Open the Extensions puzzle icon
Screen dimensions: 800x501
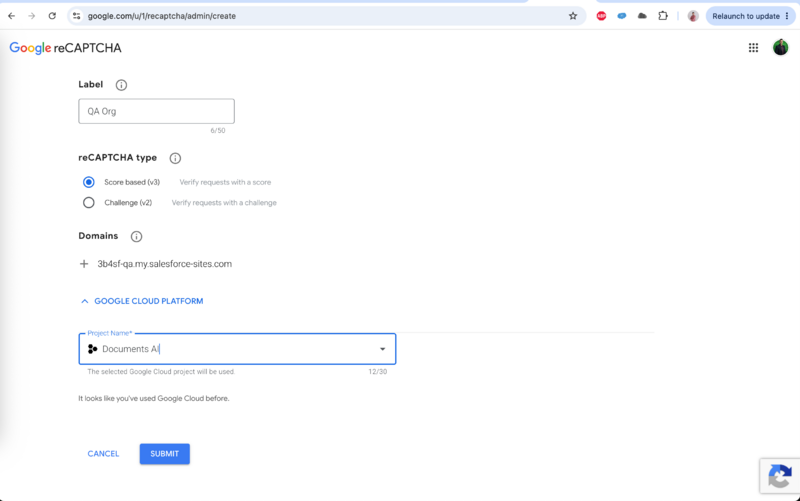point(663,16)
